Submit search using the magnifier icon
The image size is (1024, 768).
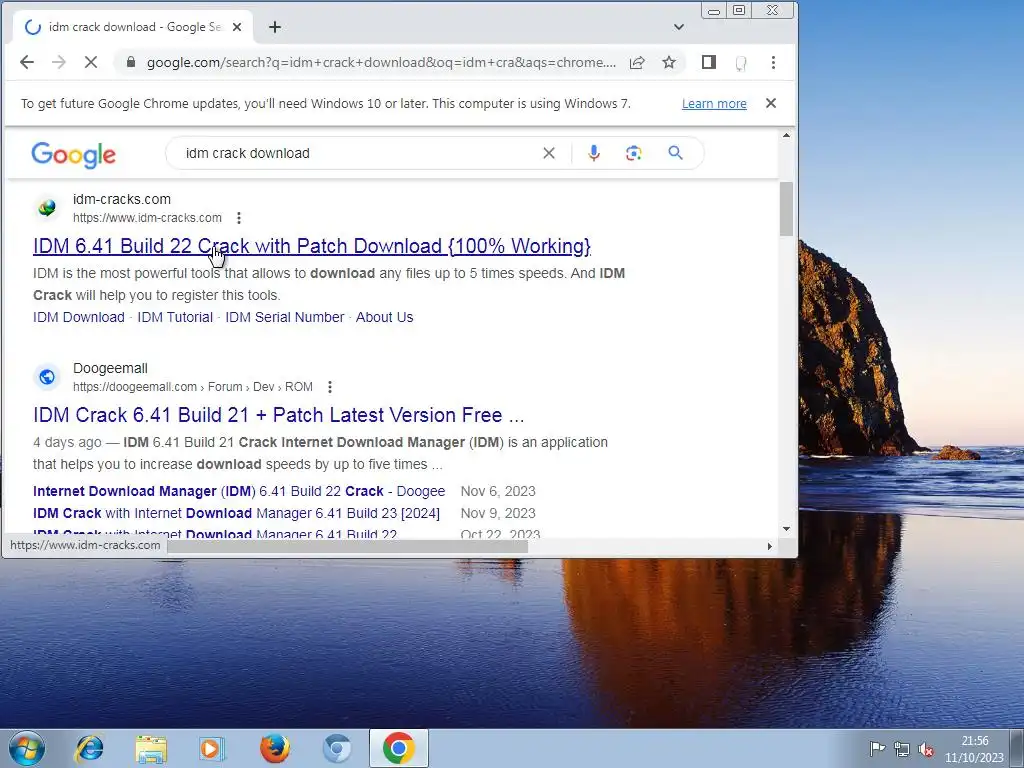[675, 153]
